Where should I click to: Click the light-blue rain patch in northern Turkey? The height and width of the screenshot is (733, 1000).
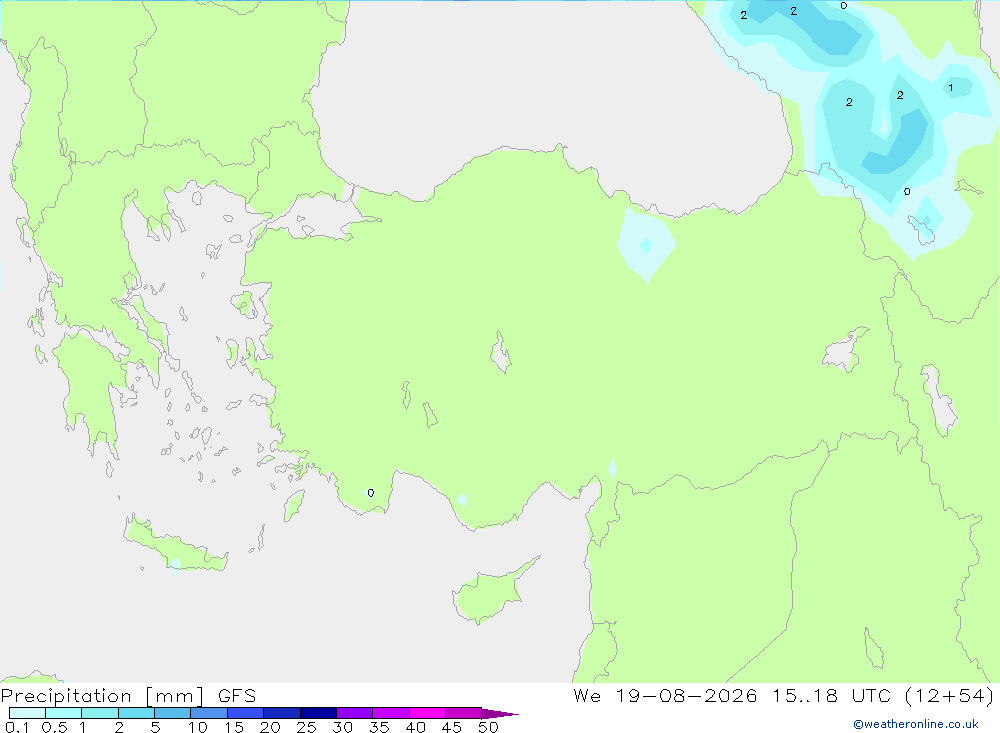pyautogui.click(x=646, y=244)
